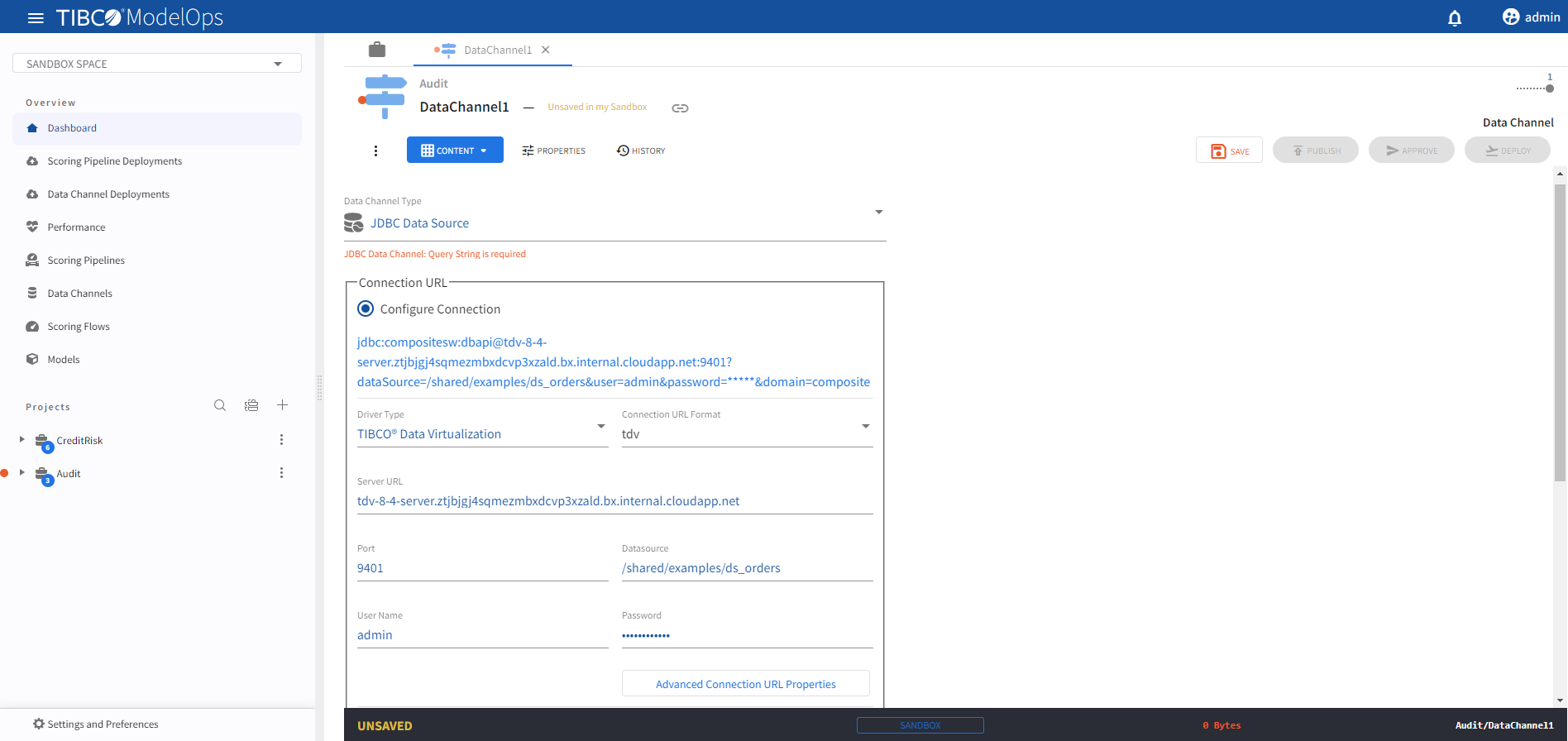Click the Password field
This screenshot has height=741, width=1568.
point(747,635)
